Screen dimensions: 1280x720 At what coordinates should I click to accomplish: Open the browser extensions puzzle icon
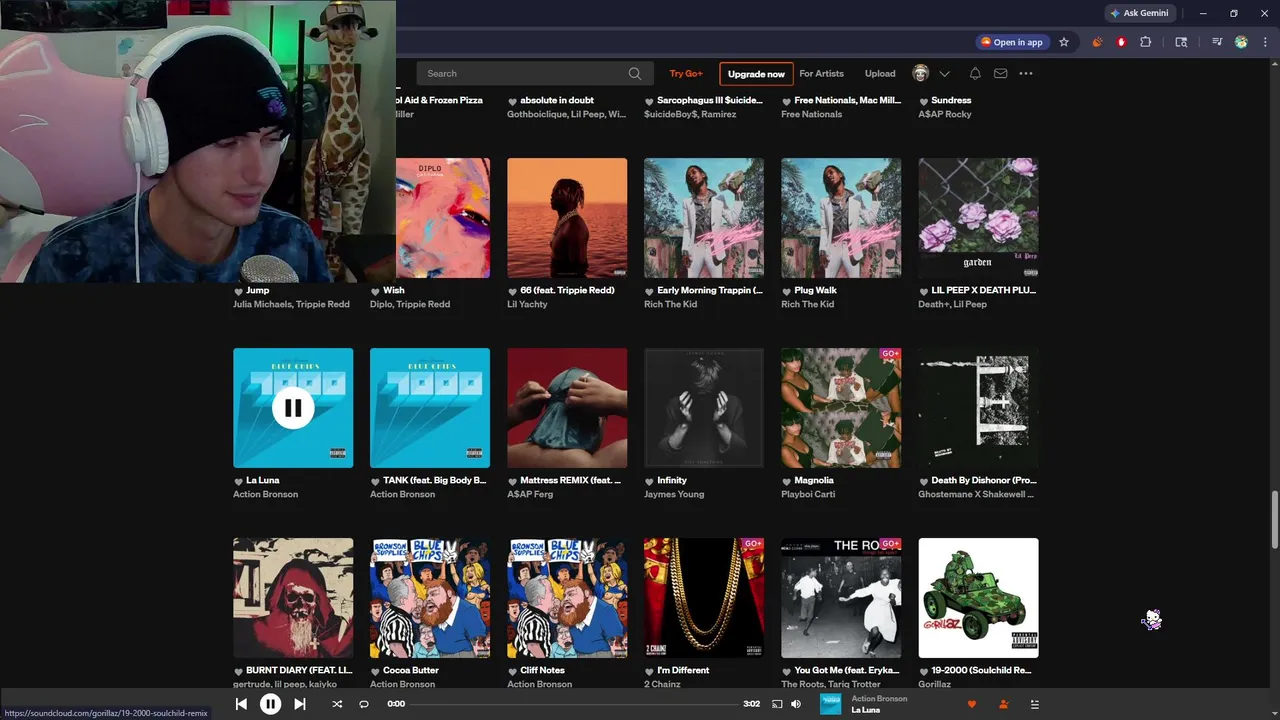(x=1146, y=42)
